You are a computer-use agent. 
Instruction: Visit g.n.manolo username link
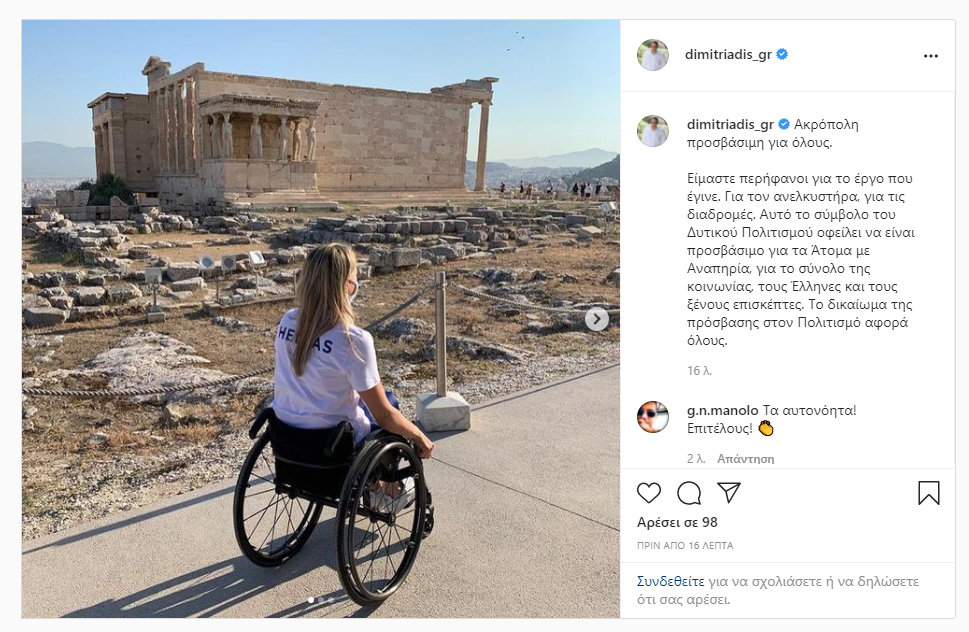[x=722, y=410]
